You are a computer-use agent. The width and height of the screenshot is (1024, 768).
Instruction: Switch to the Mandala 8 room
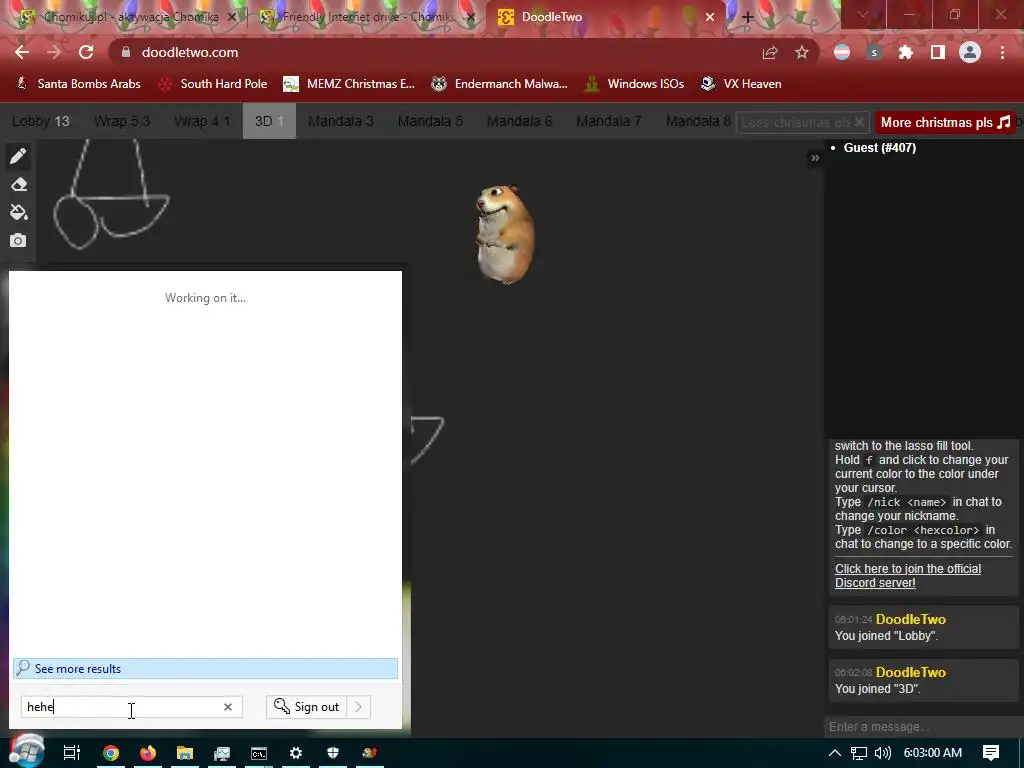tap(697, 121)
